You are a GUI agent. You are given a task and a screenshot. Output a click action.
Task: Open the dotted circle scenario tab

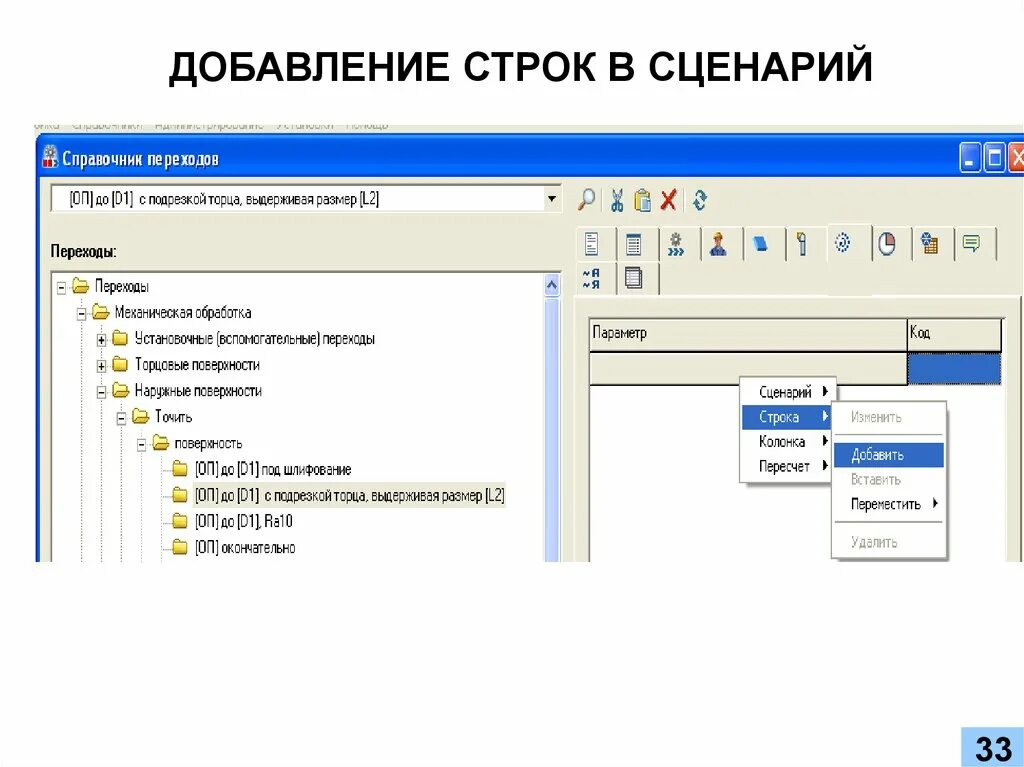coord(843,243)
